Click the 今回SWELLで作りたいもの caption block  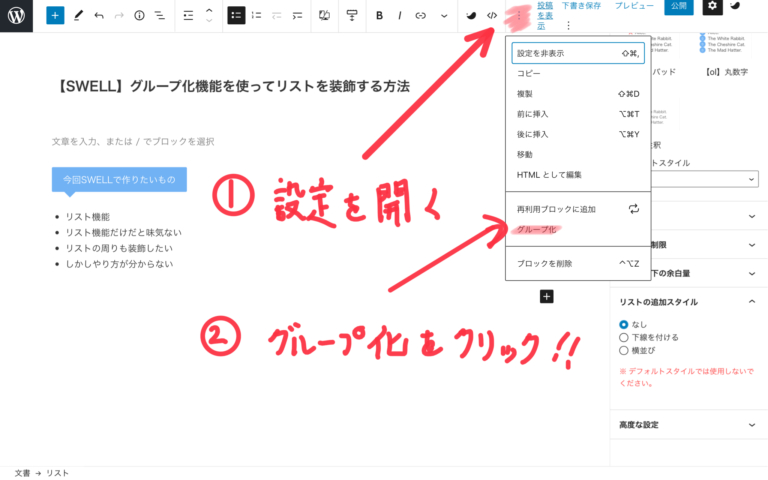[119, 180]
